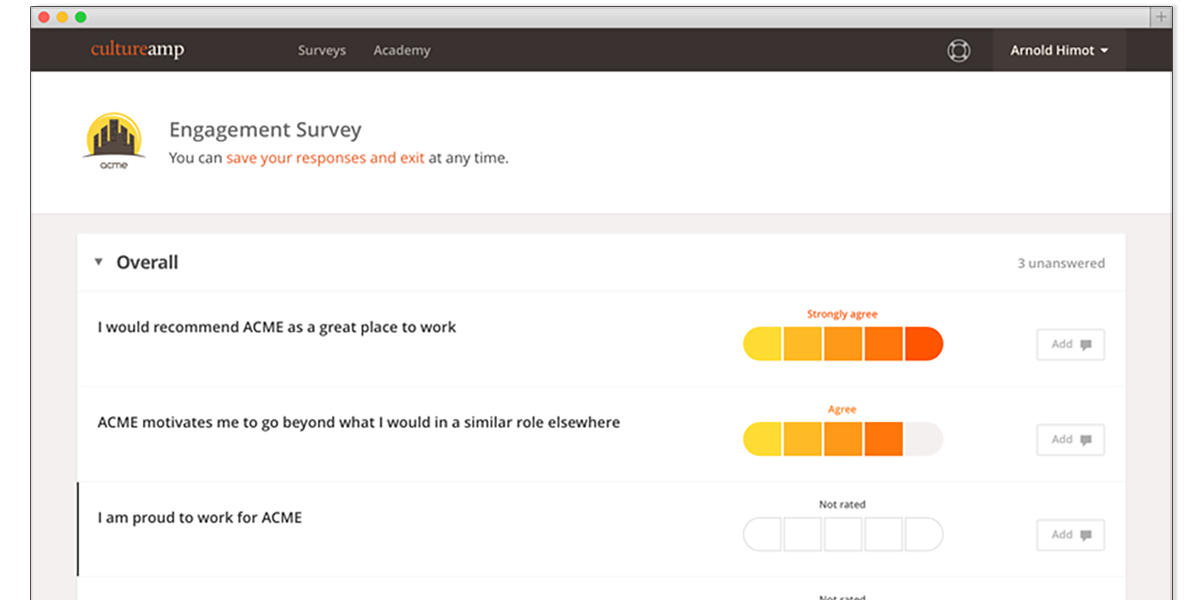
Task: Select fourth rating segment for "ACME motivates me"
Action: [x=884, y=439]
